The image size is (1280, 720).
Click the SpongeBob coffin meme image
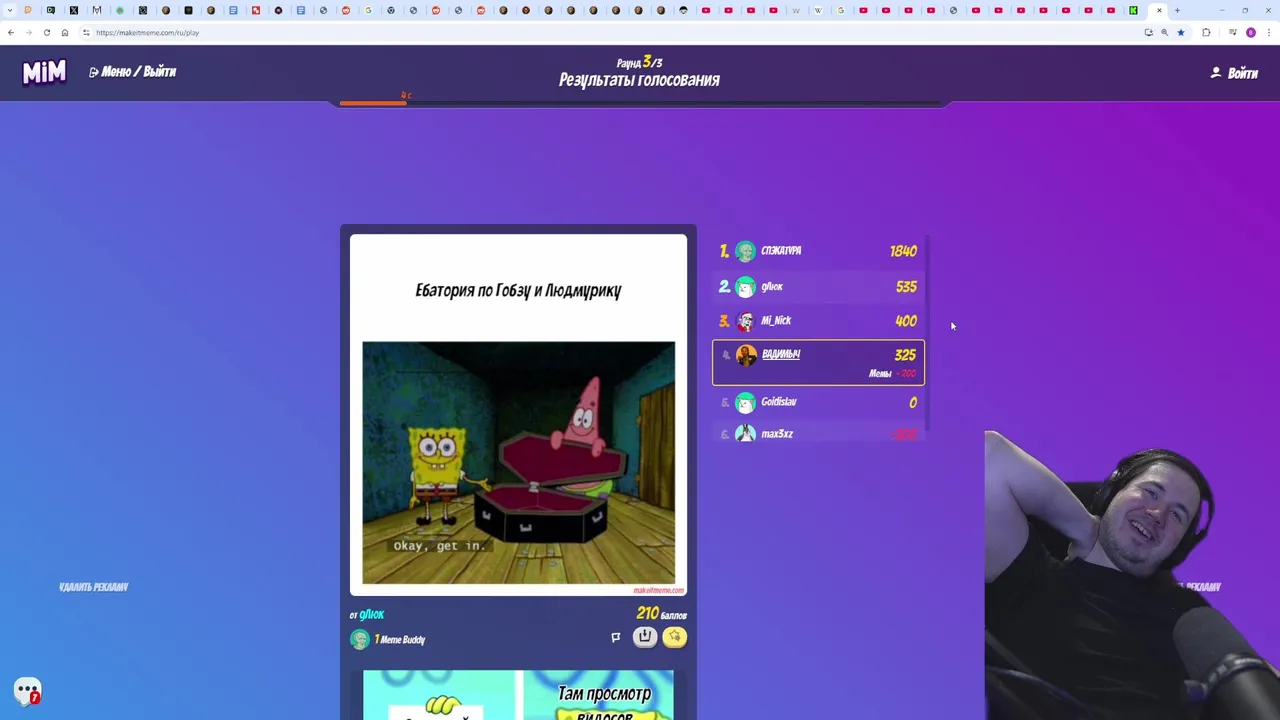pos(518,463)
